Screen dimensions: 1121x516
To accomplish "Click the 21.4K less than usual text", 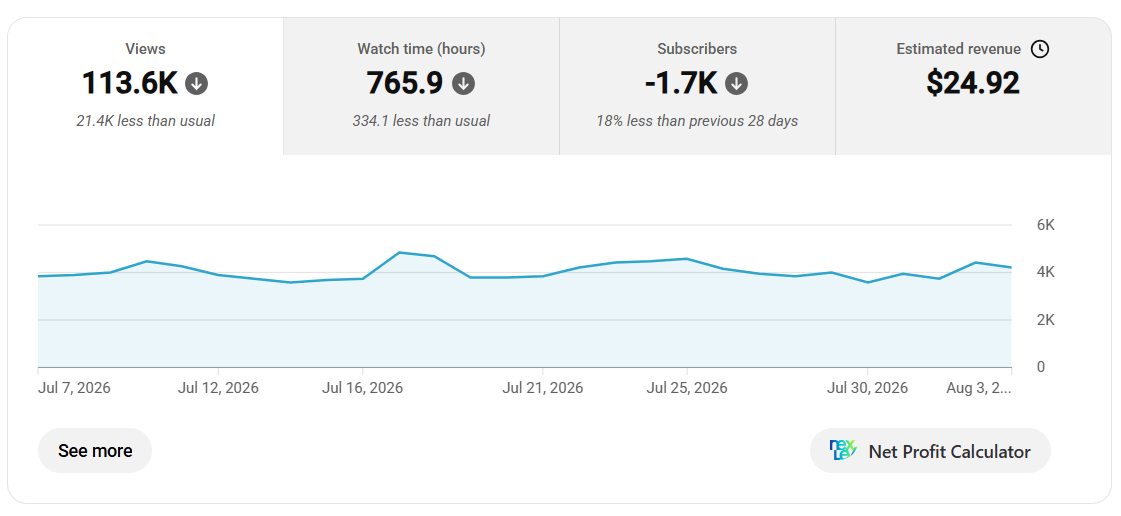I will tap(146, 121).
